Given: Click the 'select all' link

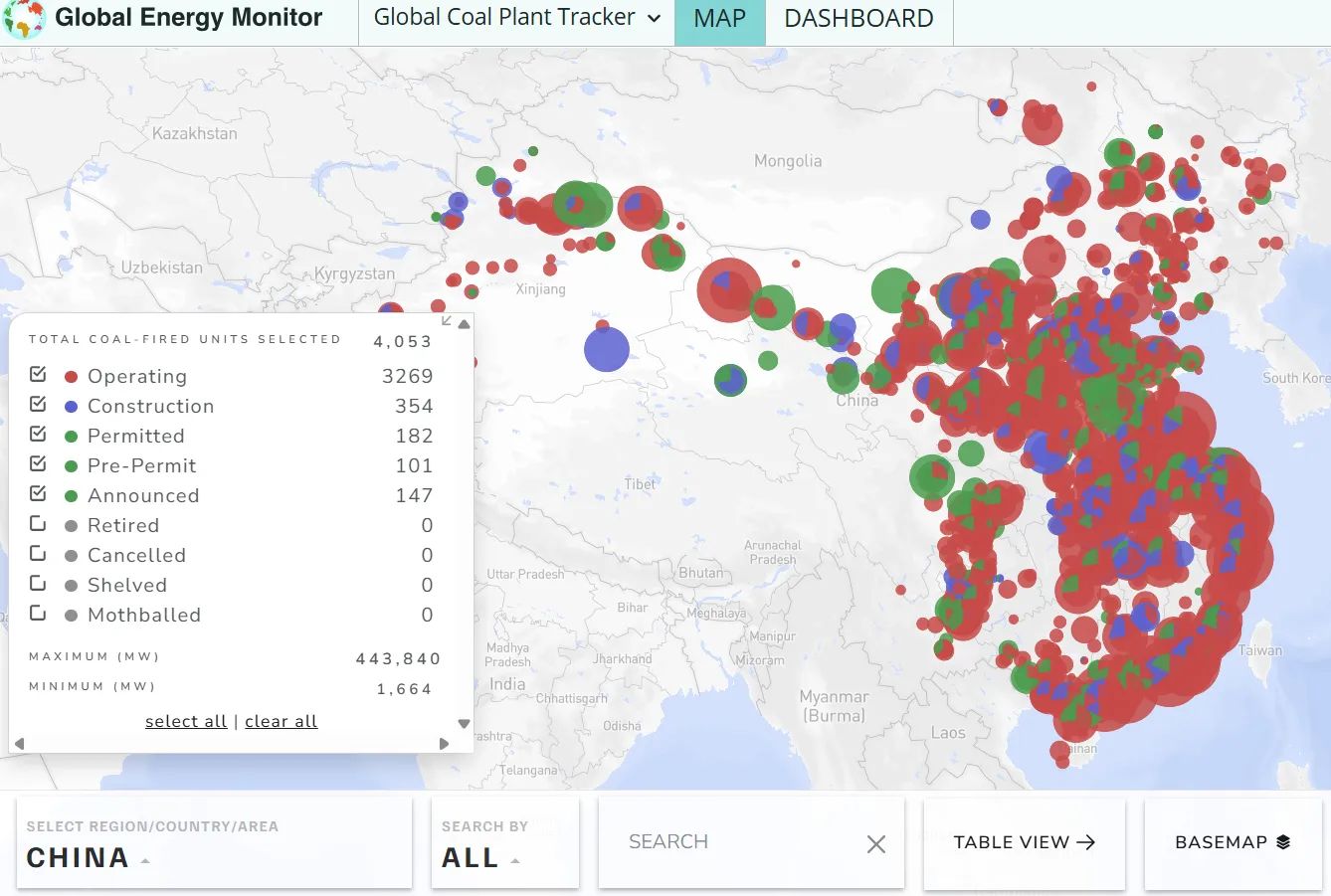Looking at the screenshot, I should click(x=186, y=721).
